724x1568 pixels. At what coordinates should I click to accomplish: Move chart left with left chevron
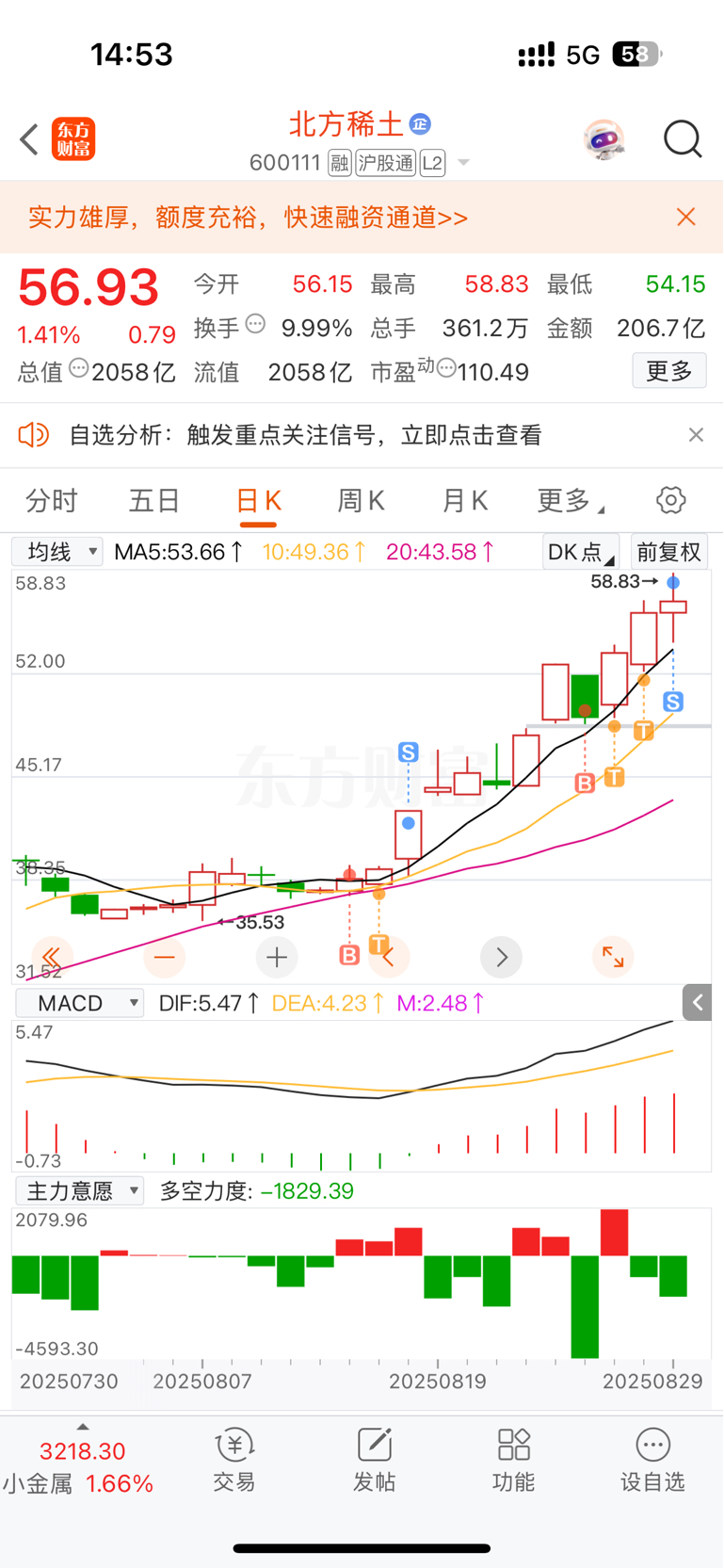(x=389, y=958)
